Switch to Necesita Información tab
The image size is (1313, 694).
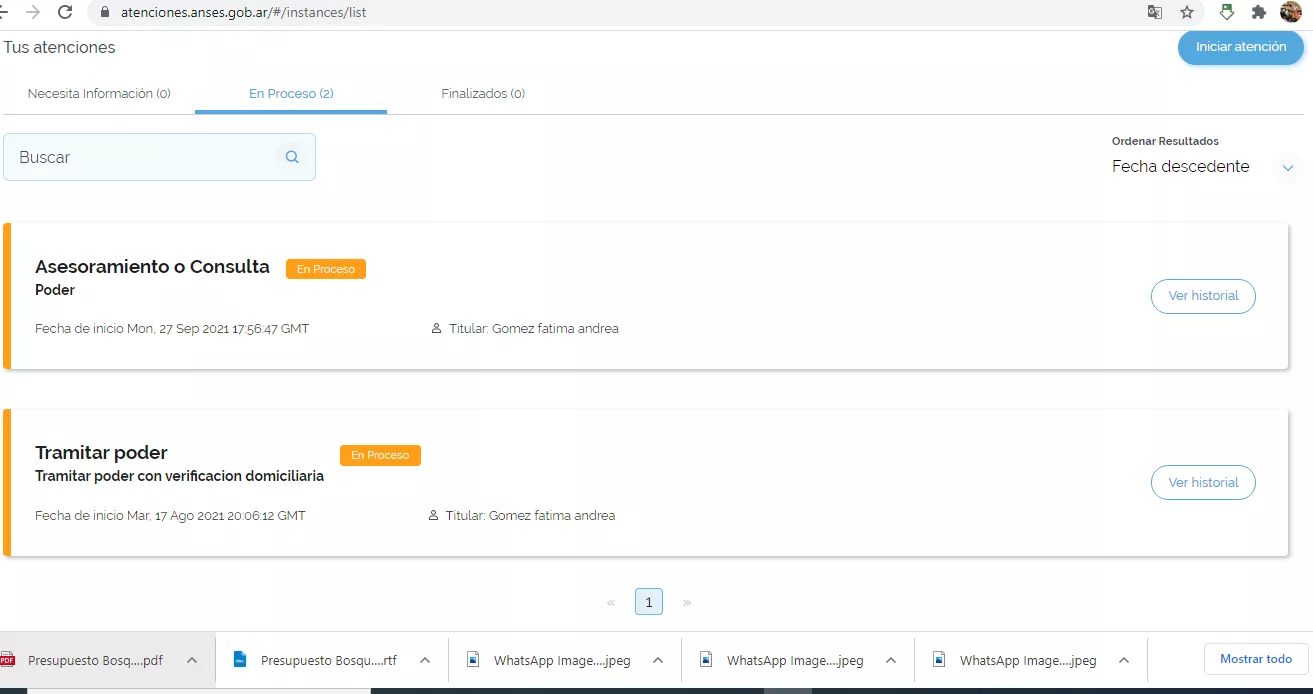pyautogui.click(x=99, y=94)
